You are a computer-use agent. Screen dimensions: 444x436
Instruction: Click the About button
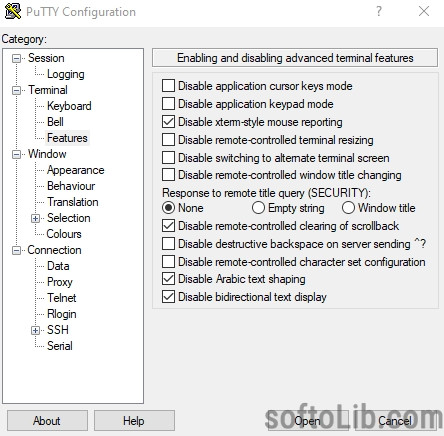click(x=47, y=421)
